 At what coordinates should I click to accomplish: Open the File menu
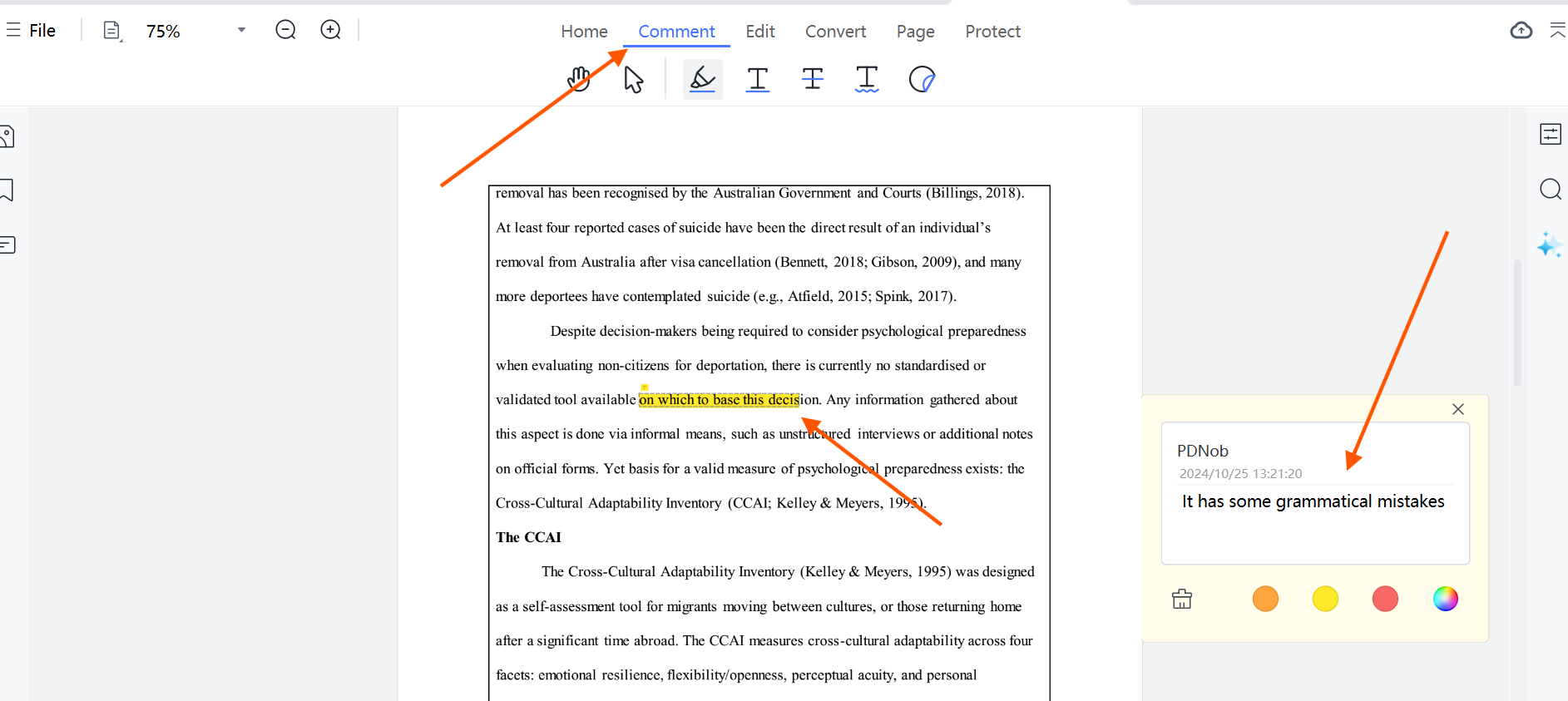click(32, 31)
